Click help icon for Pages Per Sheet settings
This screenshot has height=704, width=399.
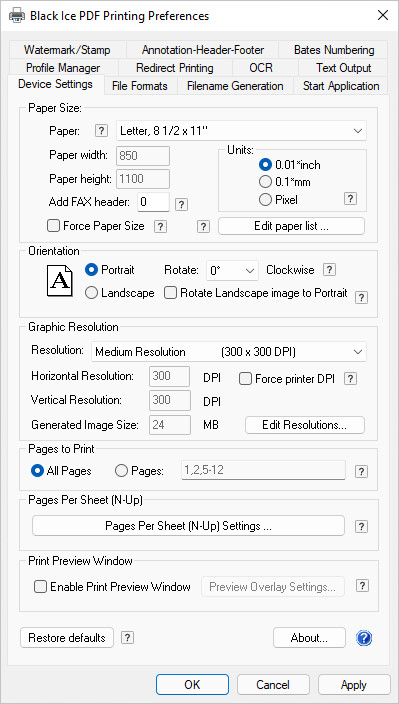coord(361,527)
